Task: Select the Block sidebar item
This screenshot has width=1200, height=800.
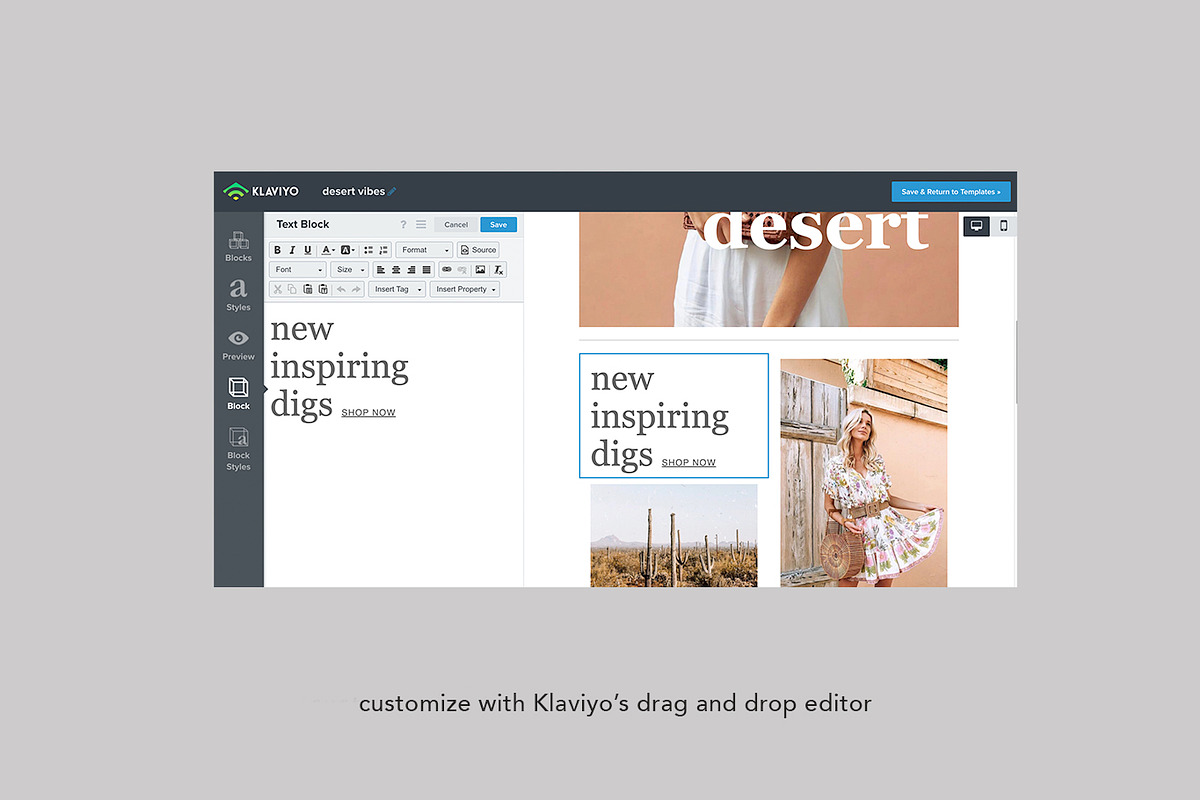Action: (x=238, y=394)
